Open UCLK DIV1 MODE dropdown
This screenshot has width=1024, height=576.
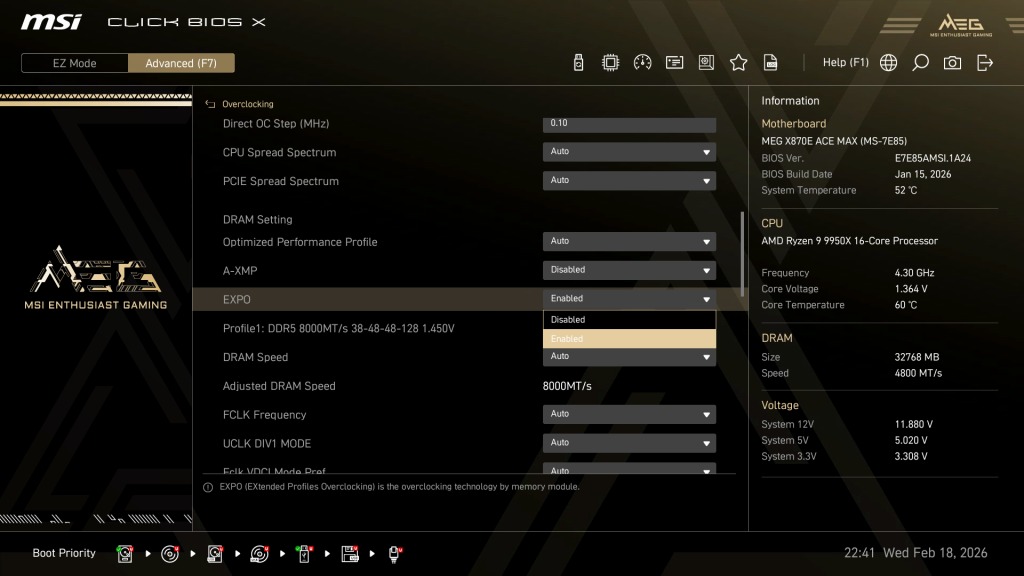[629, 443]
